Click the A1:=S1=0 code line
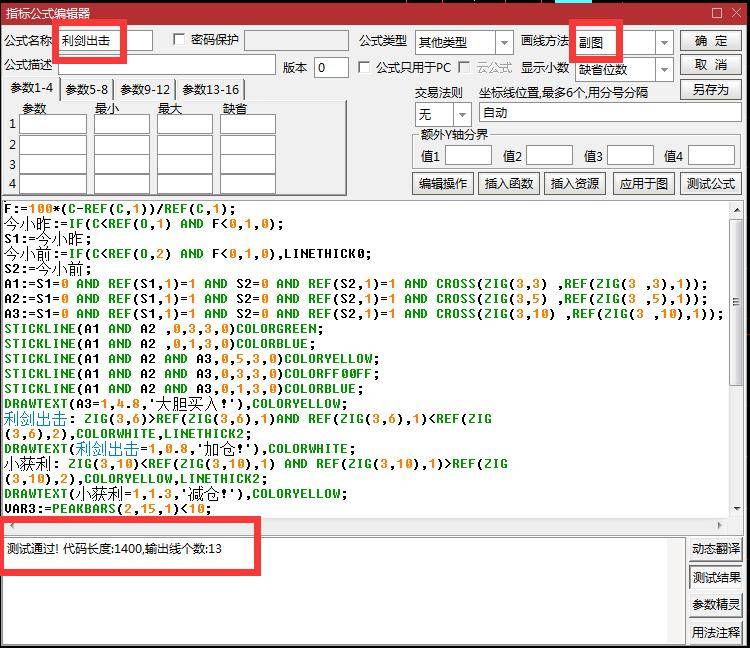This screenshot has width=750, height=648. 355,284
